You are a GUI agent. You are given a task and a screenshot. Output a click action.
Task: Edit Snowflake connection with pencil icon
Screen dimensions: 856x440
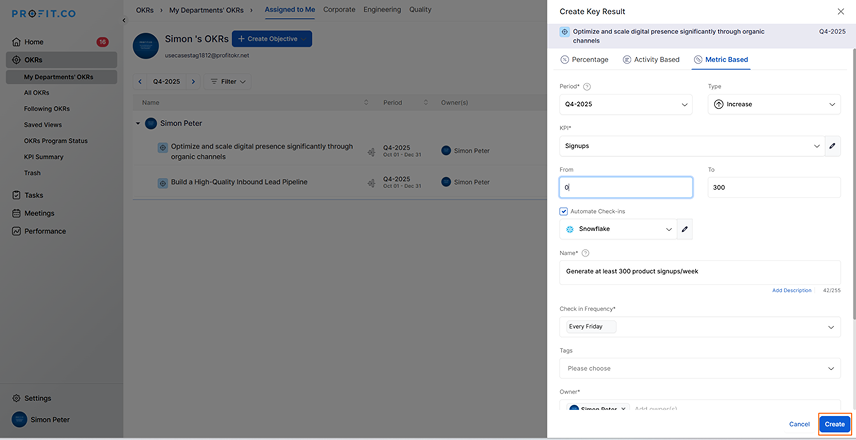click(685, 229)
